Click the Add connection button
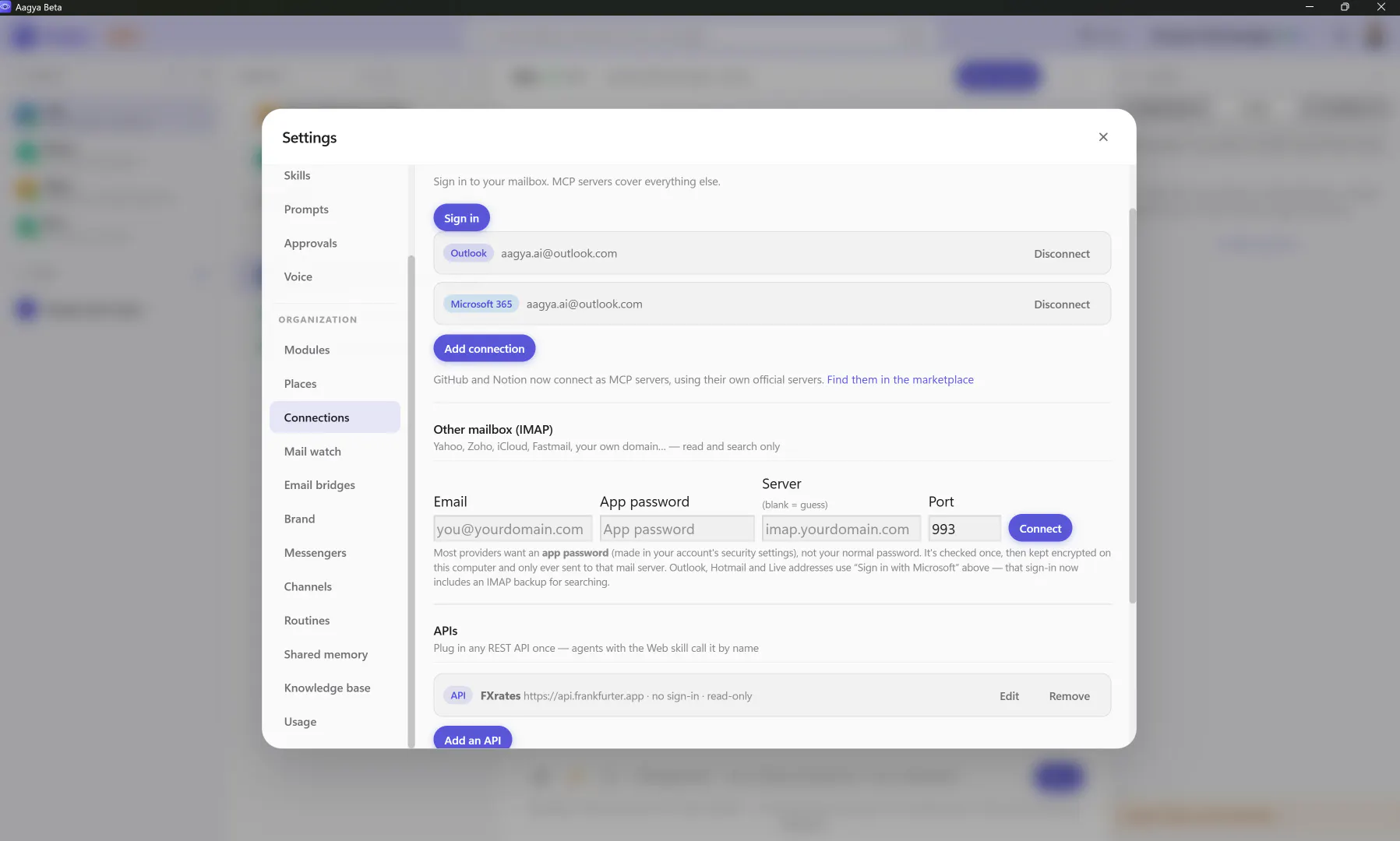Screen dimensions: 1400x841 (484, 349)
